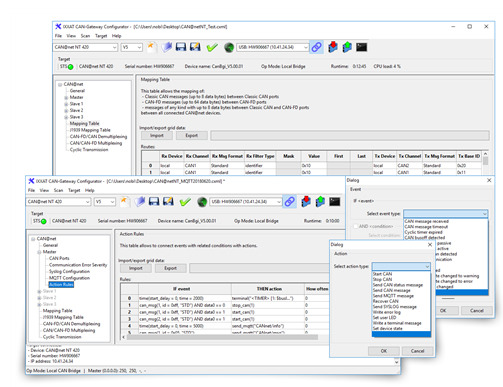This screenshot has height=387, width=503.
Task: Open Target menu in Action Rules window
Action: tap(74, 190)
